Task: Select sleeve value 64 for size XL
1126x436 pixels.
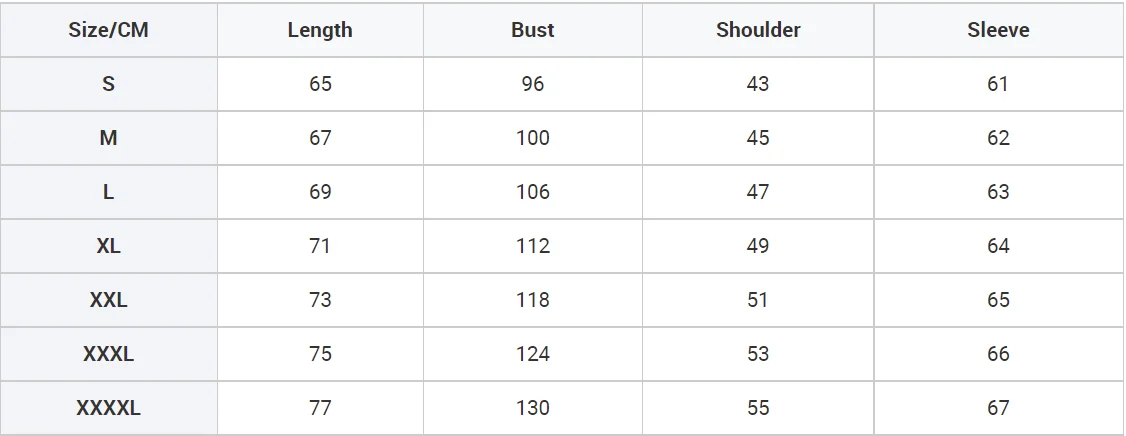Action: 998,246
